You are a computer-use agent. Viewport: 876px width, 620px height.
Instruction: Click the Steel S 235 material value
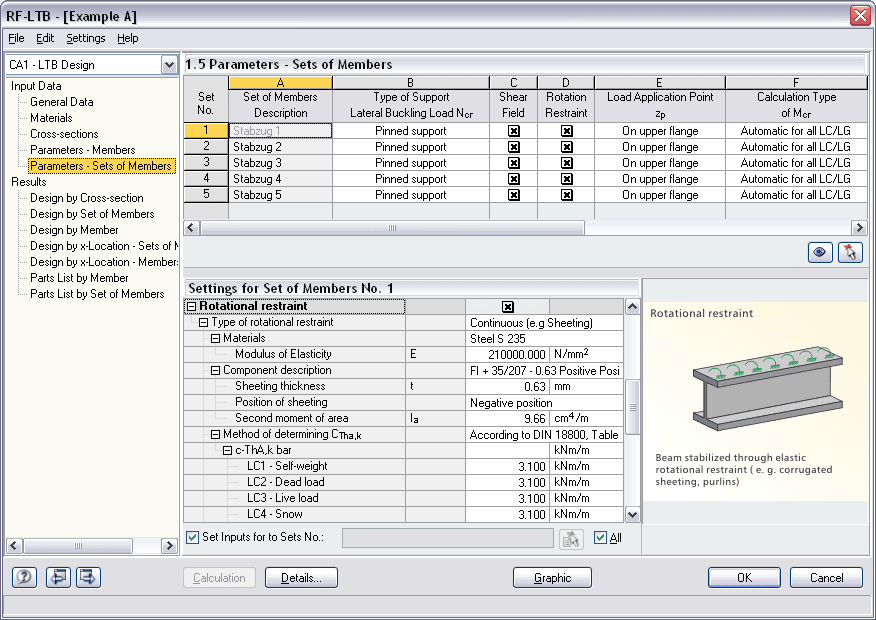(544, 338)
